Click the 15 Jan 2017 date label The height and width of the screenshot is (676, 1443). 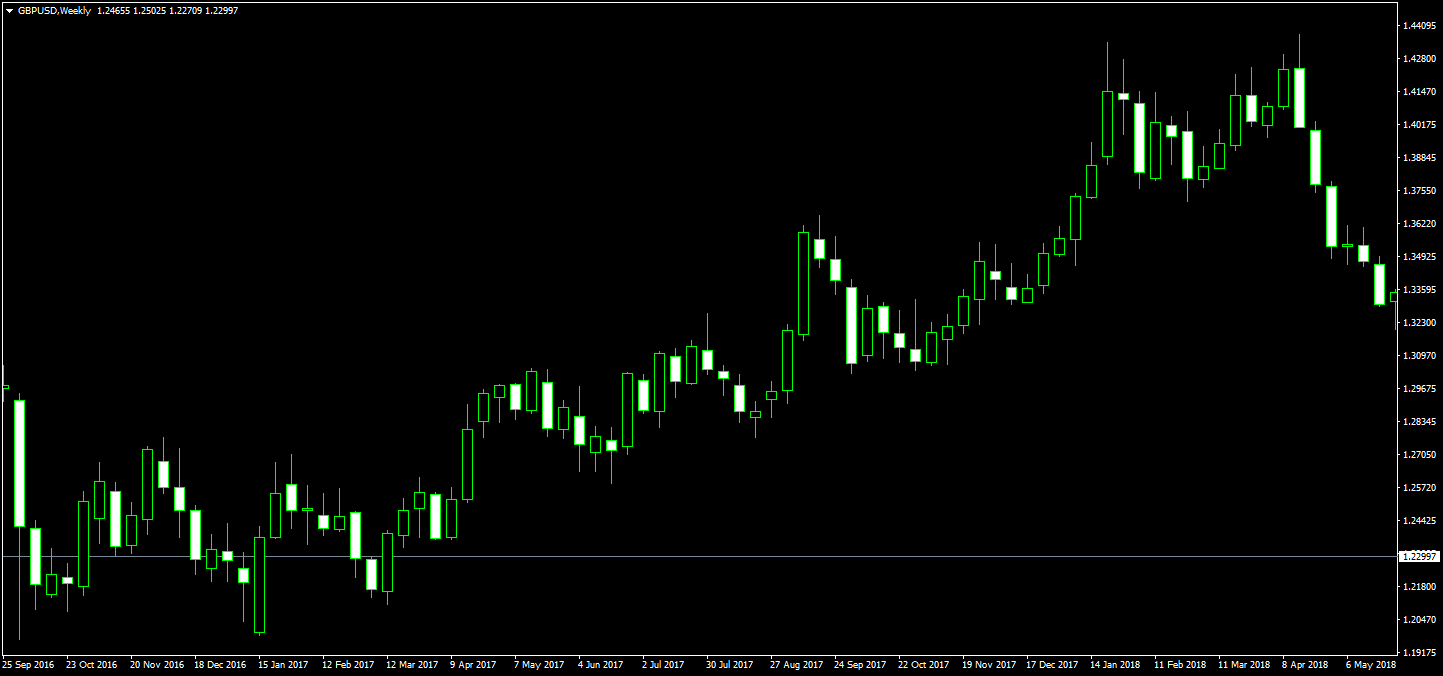(284, 664)
